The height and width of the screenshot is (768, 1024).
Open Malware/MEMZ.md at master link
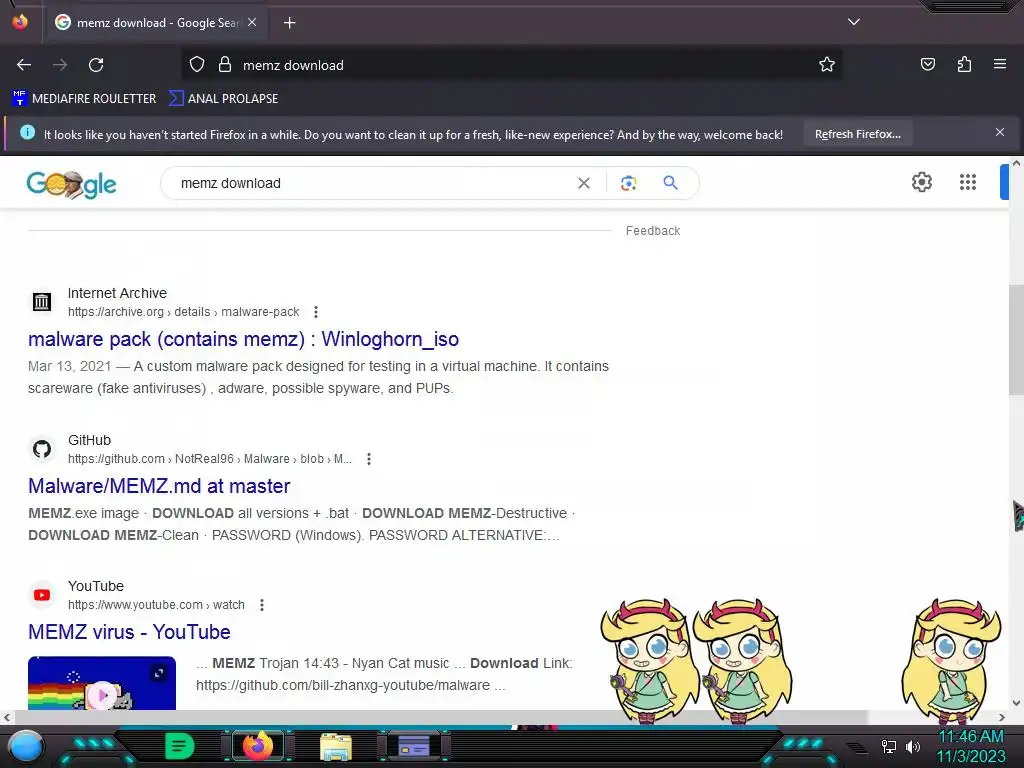click(x=159, y=486)
